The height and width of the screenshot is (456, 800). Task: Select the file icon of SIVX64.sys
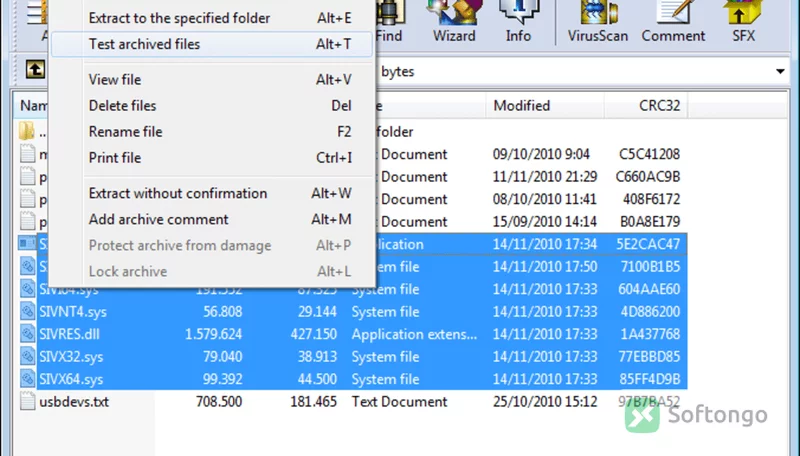28,379
